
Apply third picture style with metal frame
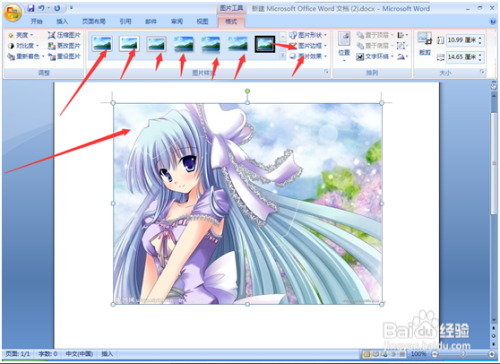click(x=156, y=44)
